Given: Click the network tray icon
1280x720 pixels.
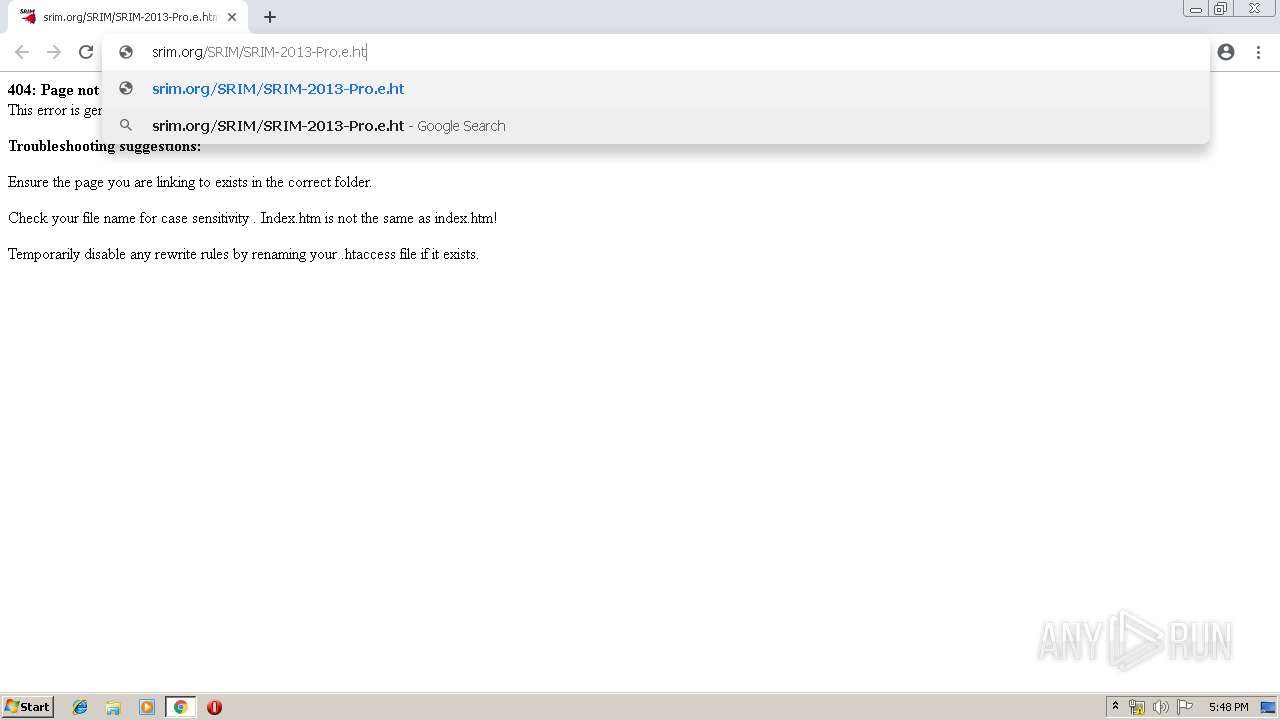Looking at the screenshot, I should (1137, 707).
